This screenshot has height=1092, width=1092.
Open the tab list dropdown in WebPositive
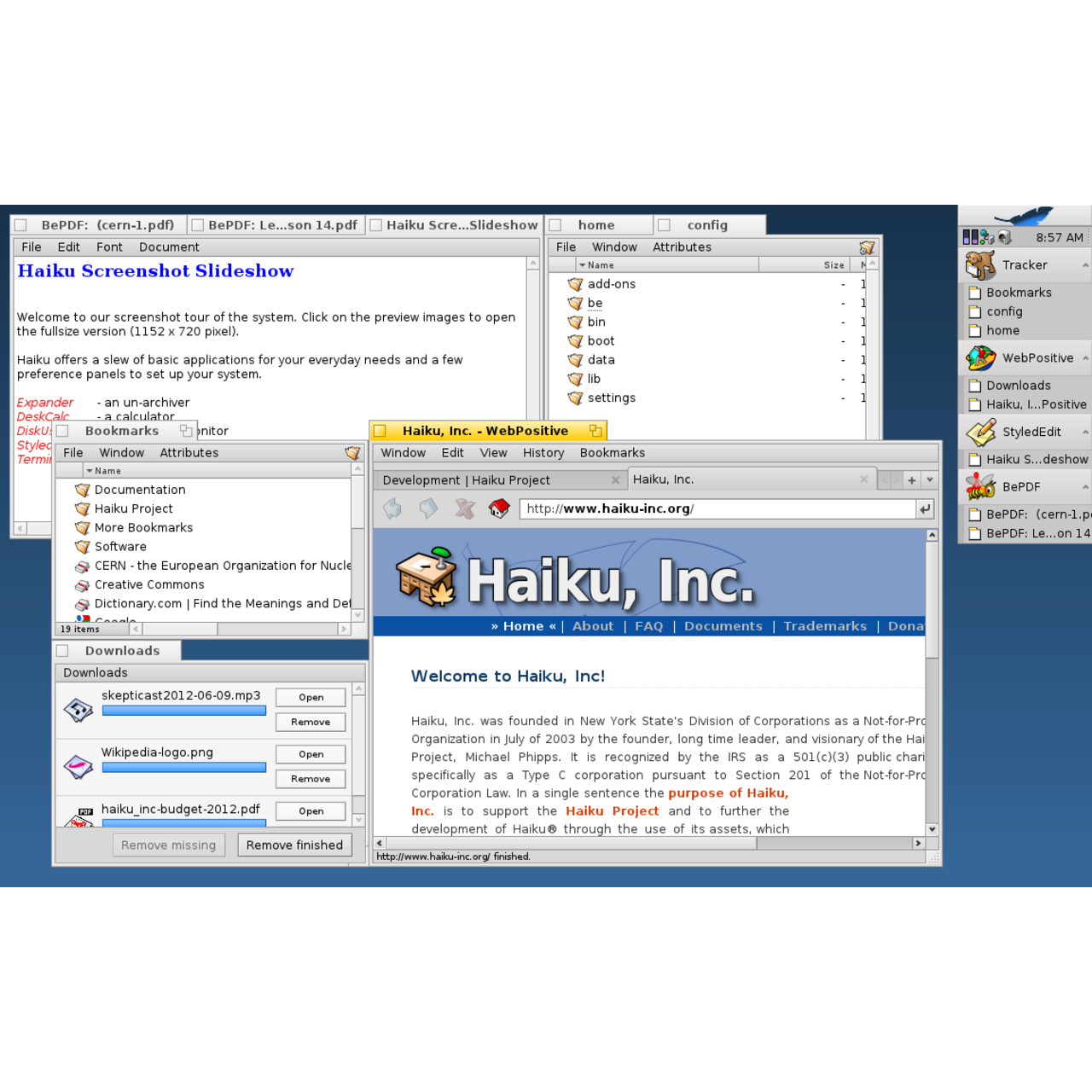pyautogui.click(x=929, y=479)
